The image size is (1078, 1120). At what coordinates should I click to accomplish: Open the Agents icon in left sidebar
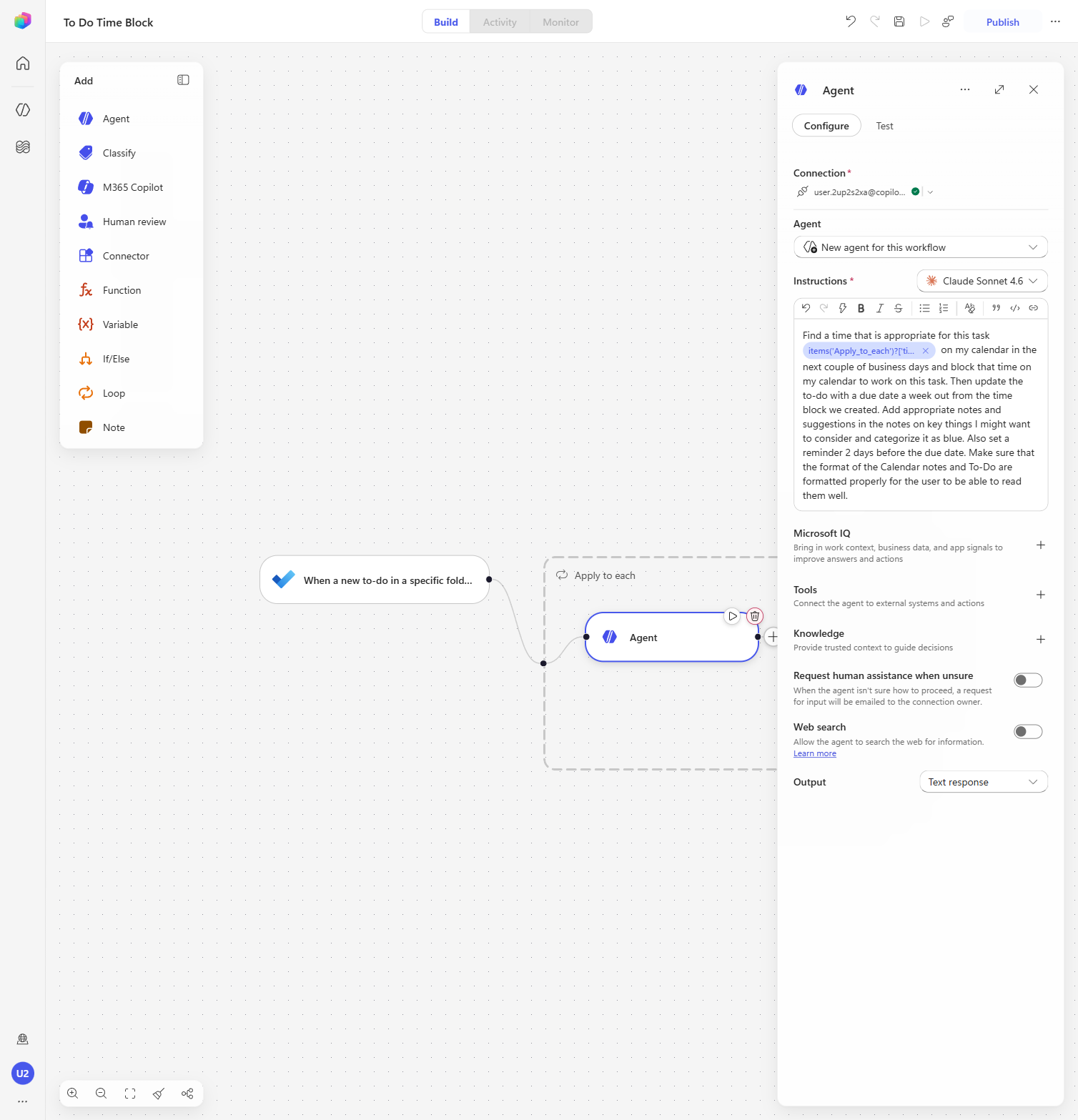point(23,109)
